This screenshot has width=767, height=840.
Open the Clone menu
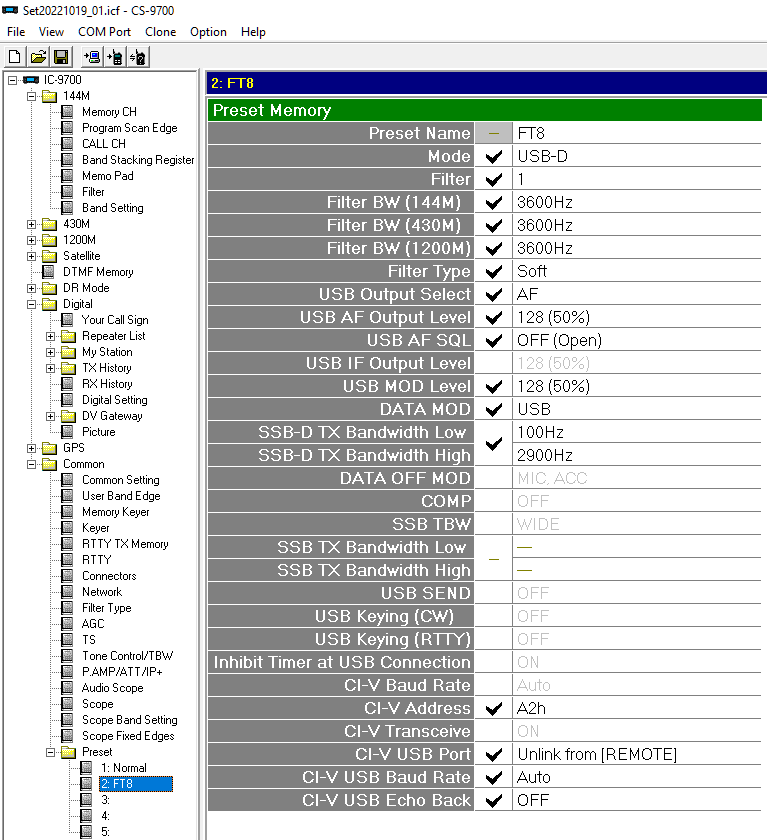tap(161, 32)
